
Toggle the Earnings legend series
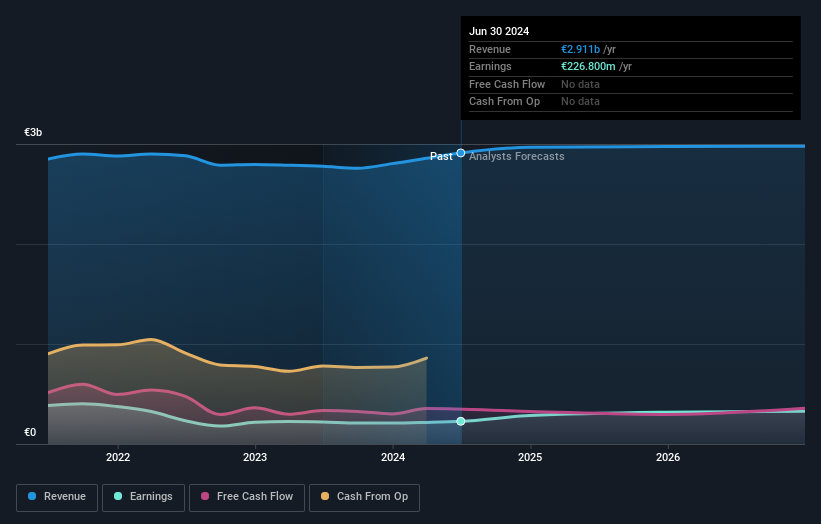pyautogui.click(x=143, y=497)
